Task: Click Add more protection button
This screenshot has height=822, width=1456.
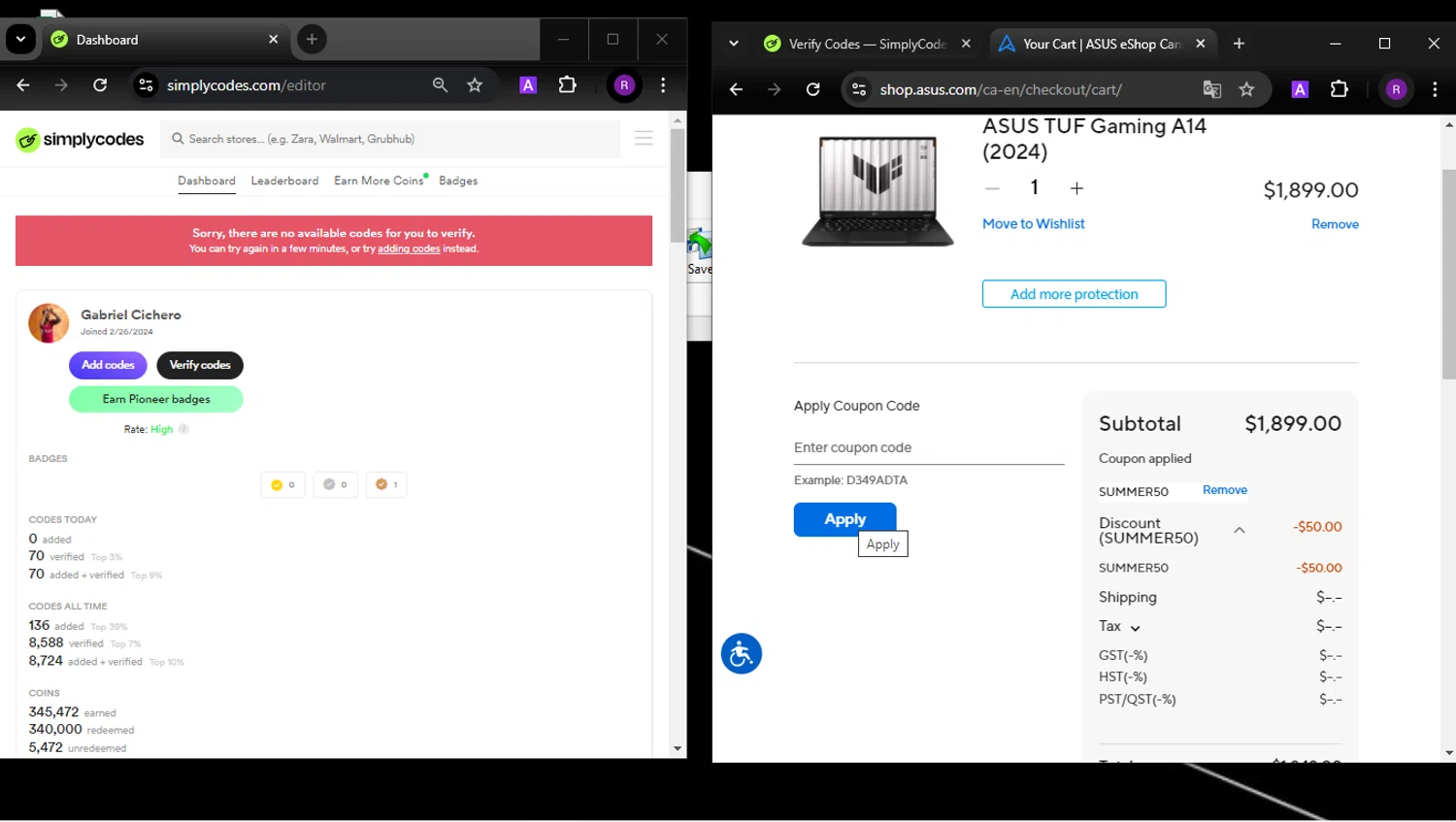Action: click(1074, 294)
